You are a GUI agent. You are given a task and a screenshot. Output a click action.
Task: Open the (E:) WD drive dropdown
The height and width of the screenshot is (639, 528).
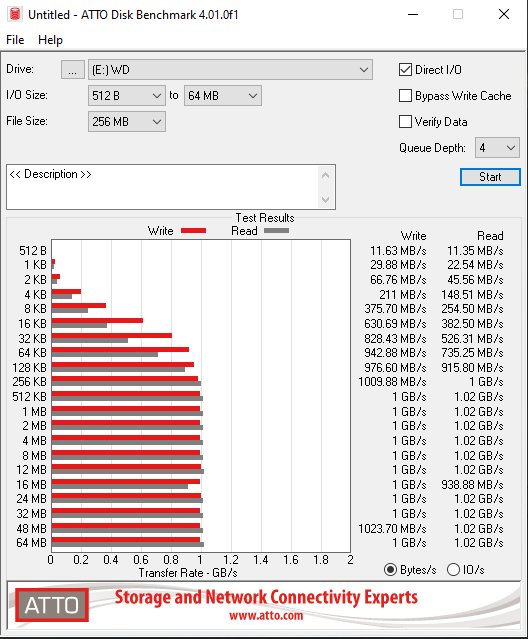pyautogui.click(x=230, y=70)
